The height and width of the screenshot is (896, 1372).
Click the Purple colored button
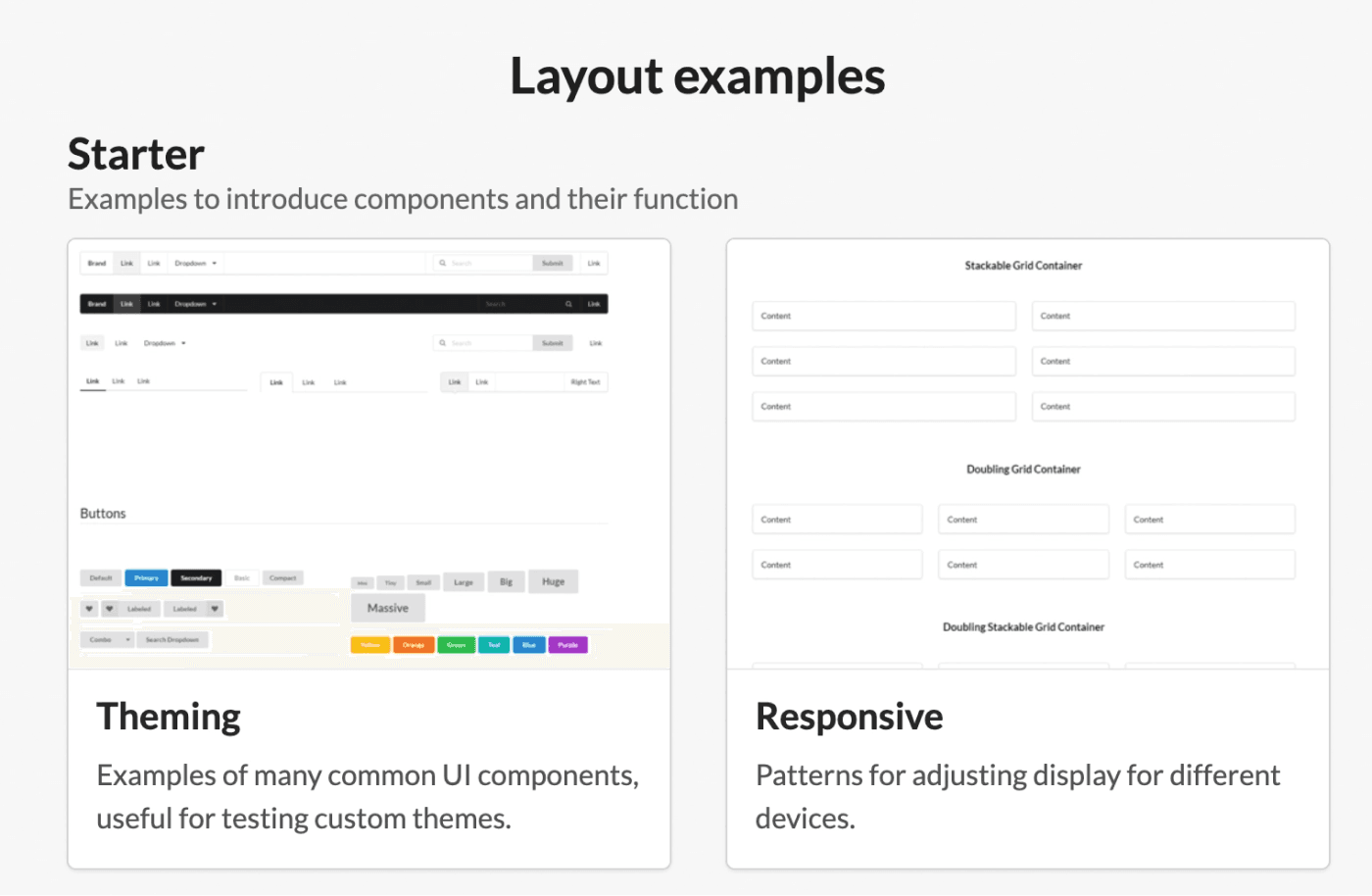tap(567, 645)
